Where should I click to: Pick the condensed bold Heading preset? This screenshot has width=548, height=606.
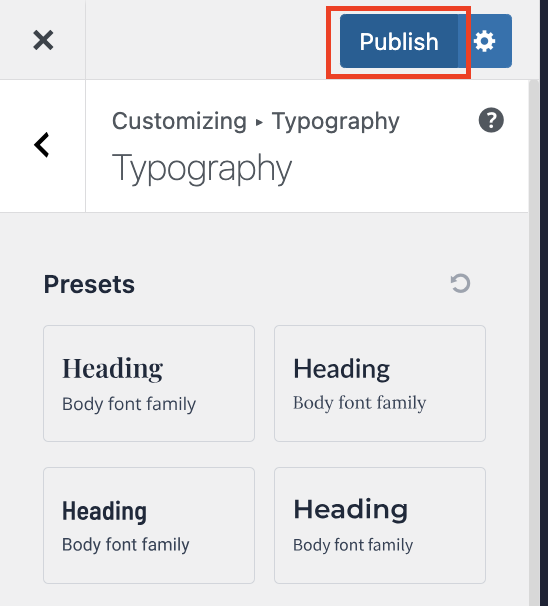coord(149,525)
